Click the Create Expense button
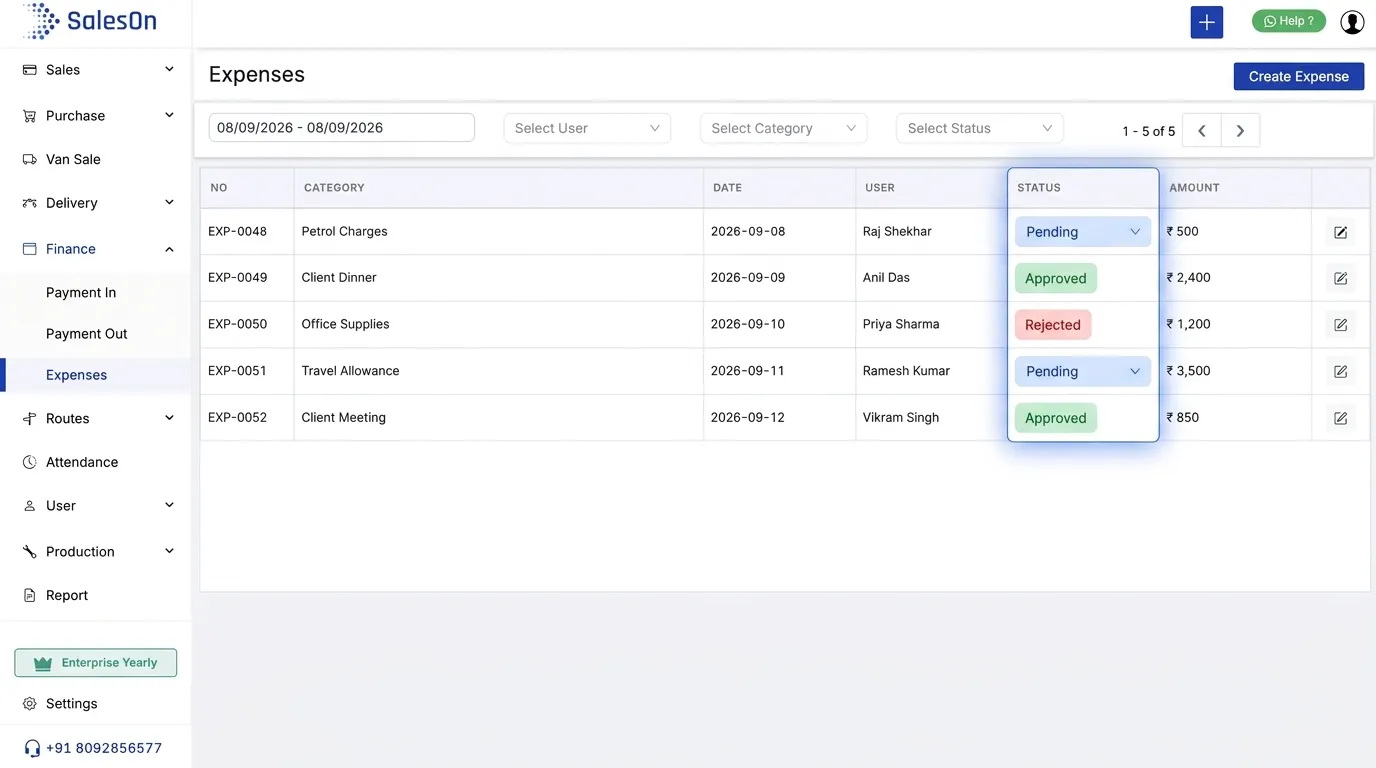Screen dimensions: 1376x768 click(1298, 76)
